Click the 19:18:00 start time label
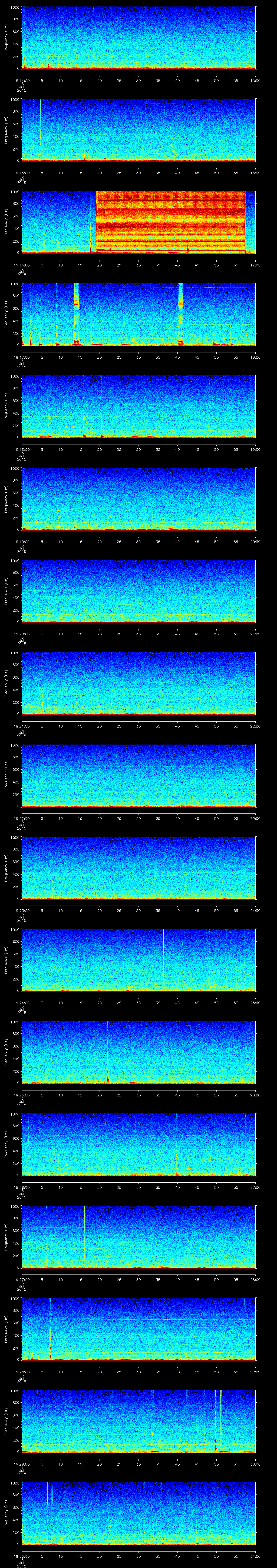 21,449
